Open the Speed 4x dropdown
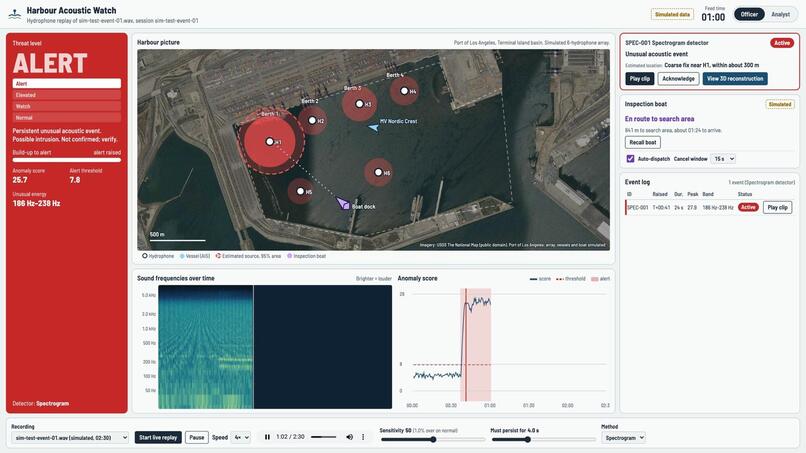Image resolution: width=806 pixels, height=453 pixels. click(241, 438)
